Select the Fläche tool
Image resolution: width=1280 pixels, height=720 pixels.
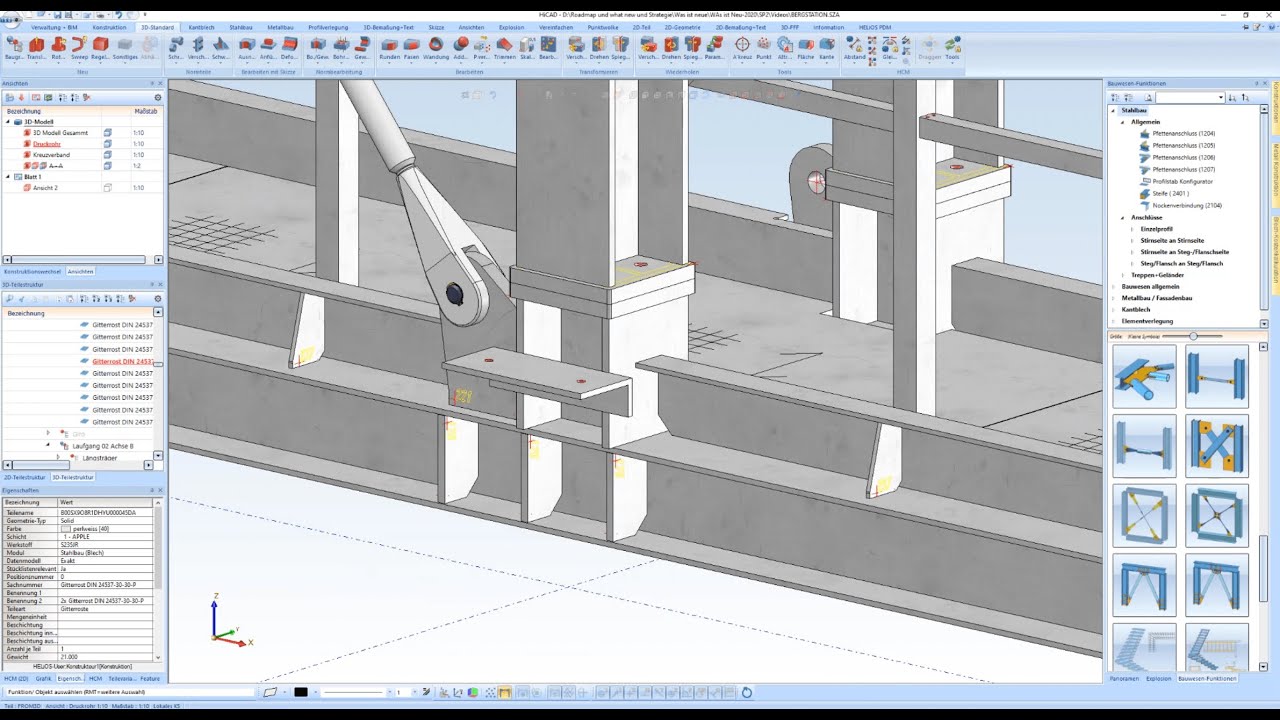tap(805, 48)
